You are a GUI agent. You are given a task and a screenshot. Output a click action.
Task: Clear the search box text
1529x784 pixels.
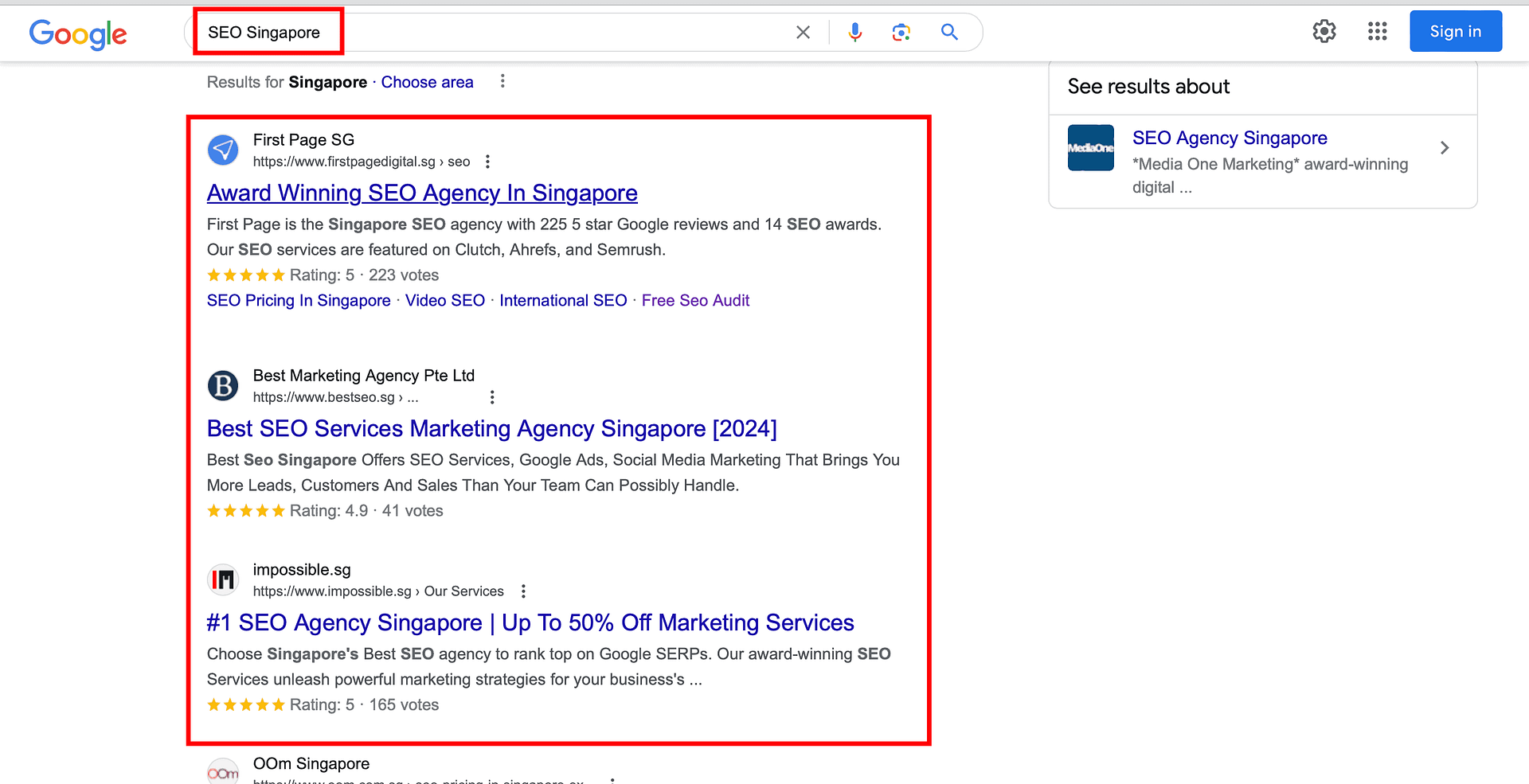803,32
